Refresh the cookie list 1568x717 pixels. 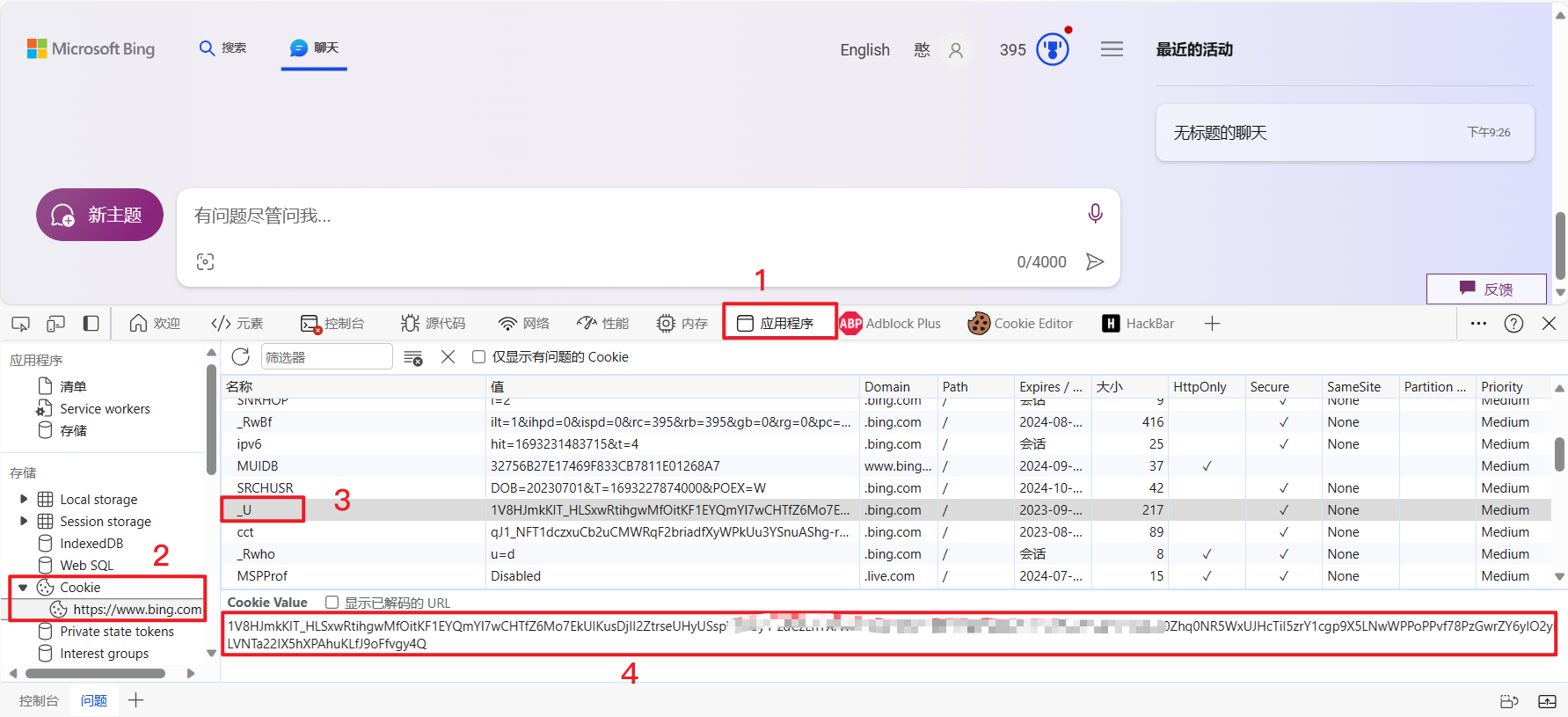click(240, 356)
